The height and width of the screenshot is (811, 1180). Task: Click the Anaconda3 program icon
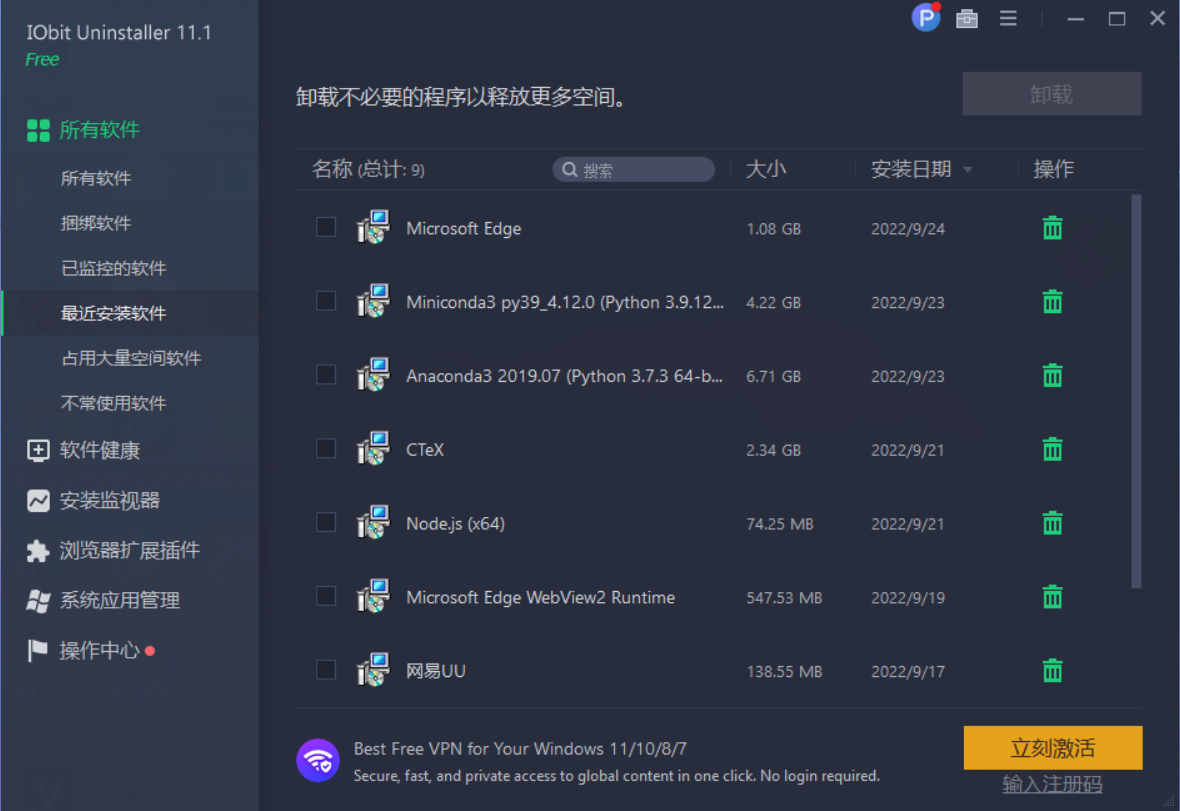[373, 375]
